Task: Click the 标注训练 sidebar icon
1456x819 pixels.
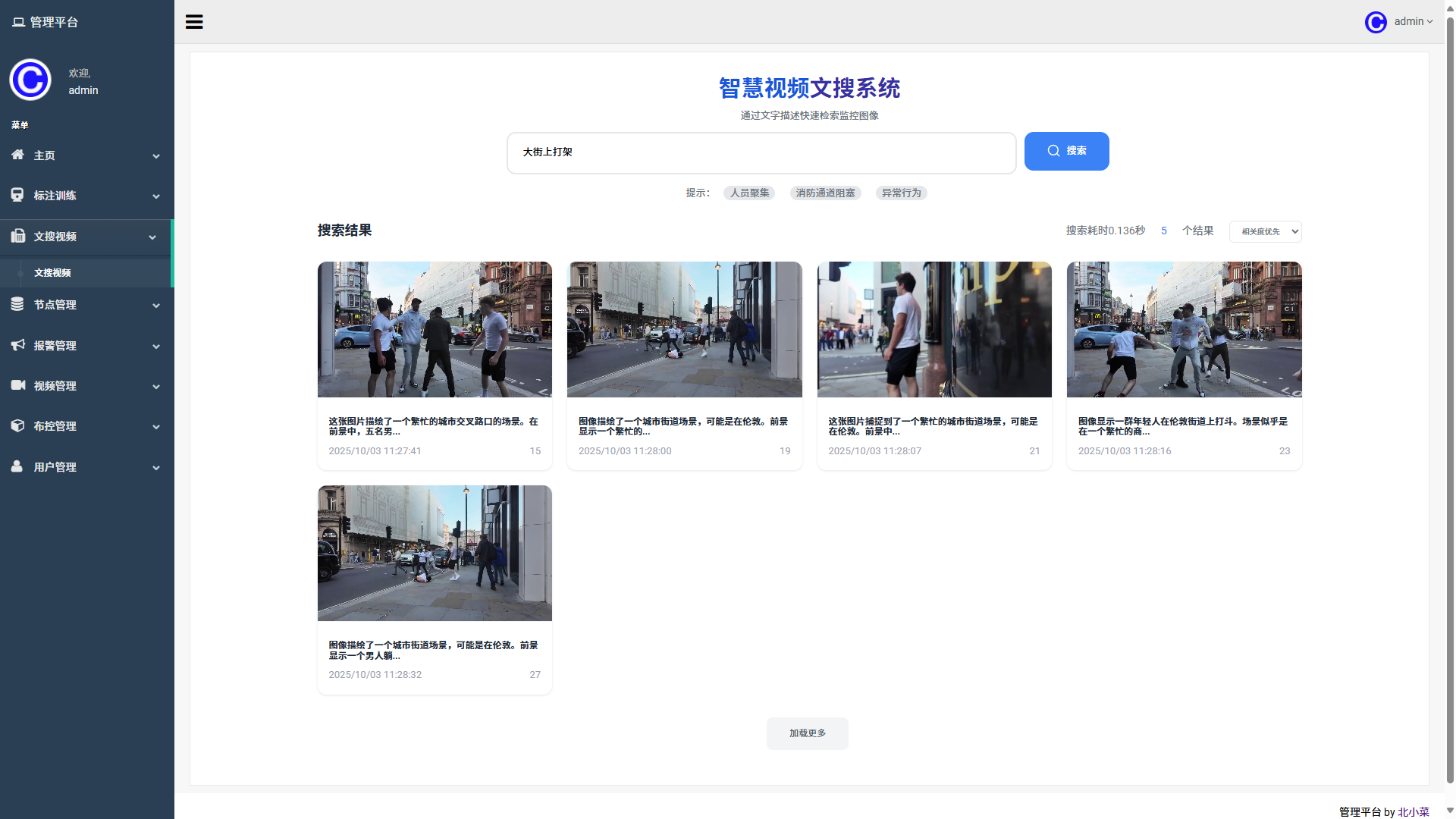Action: coord(17,195)
